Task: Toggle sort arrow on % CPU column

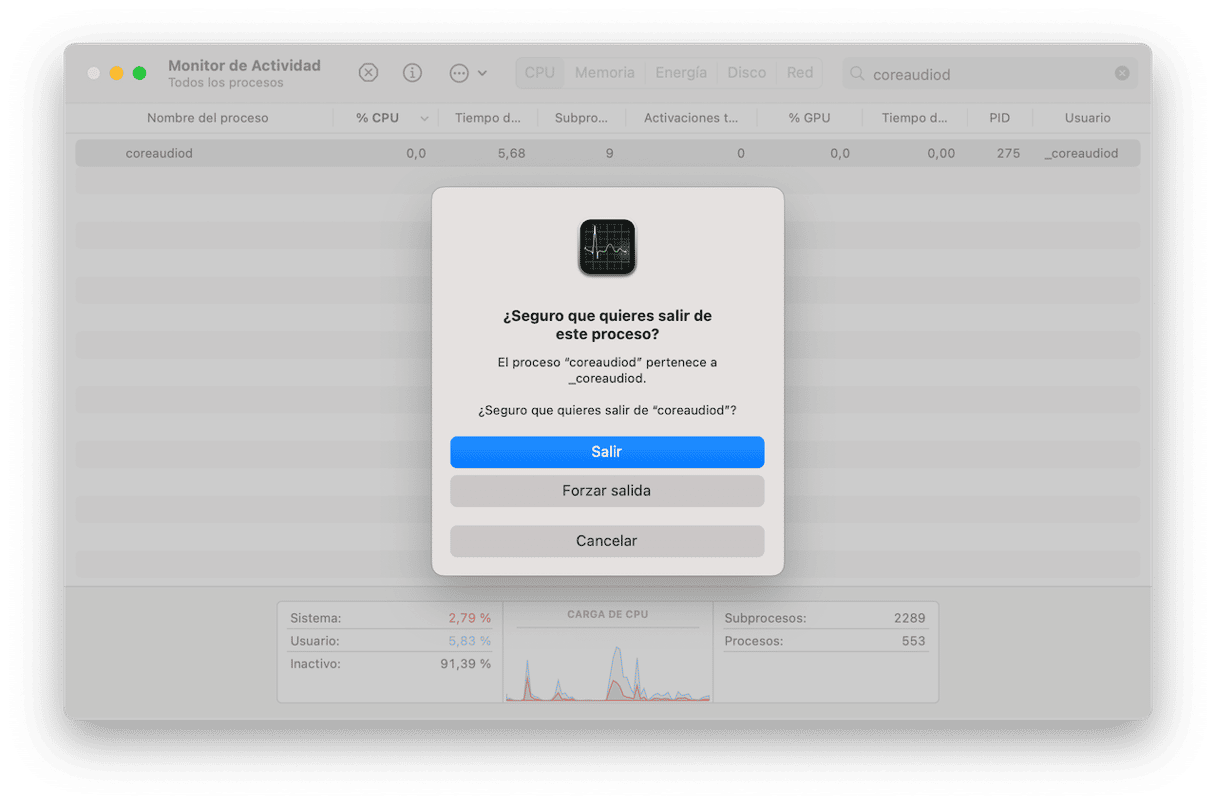Action: [x=424, y=118]
